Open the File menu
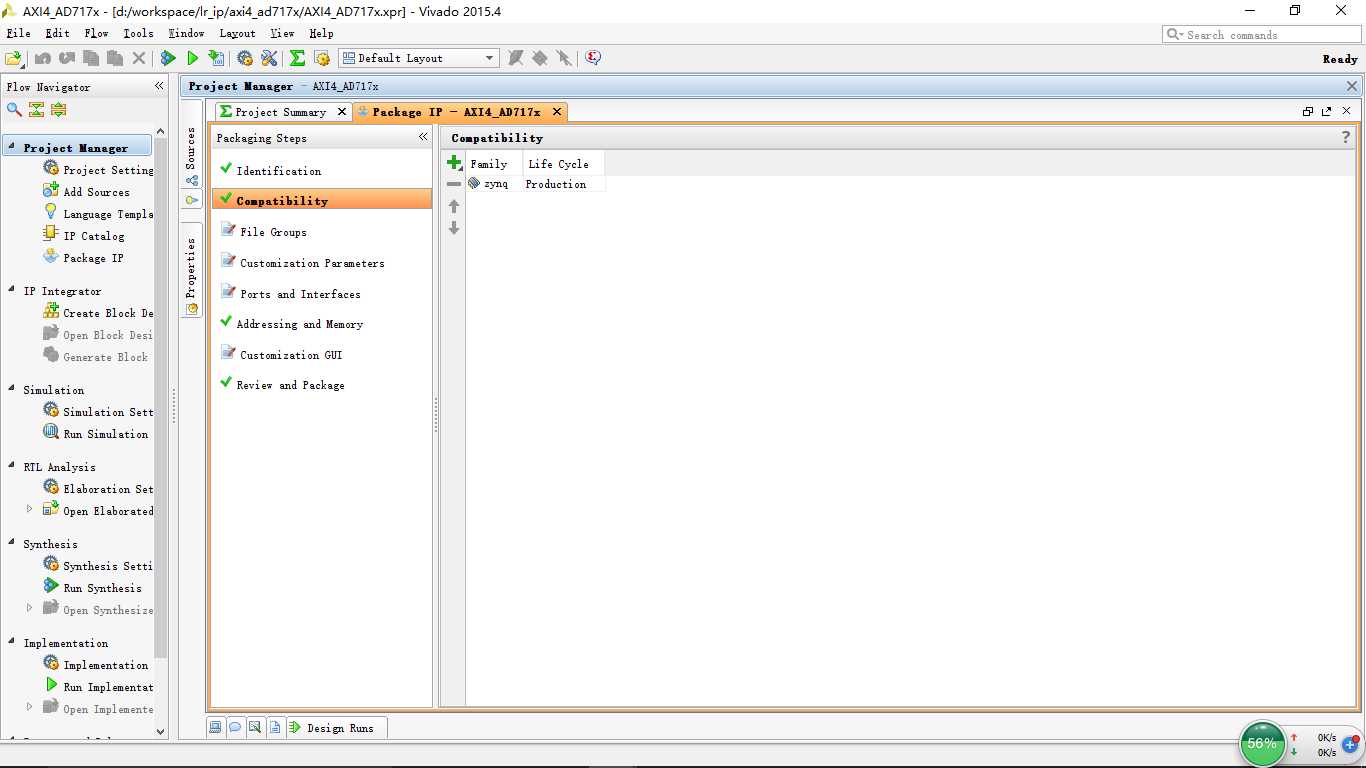Image resolution: width=1366 pixels, height=768 pixels. click(x=18, y=33)
